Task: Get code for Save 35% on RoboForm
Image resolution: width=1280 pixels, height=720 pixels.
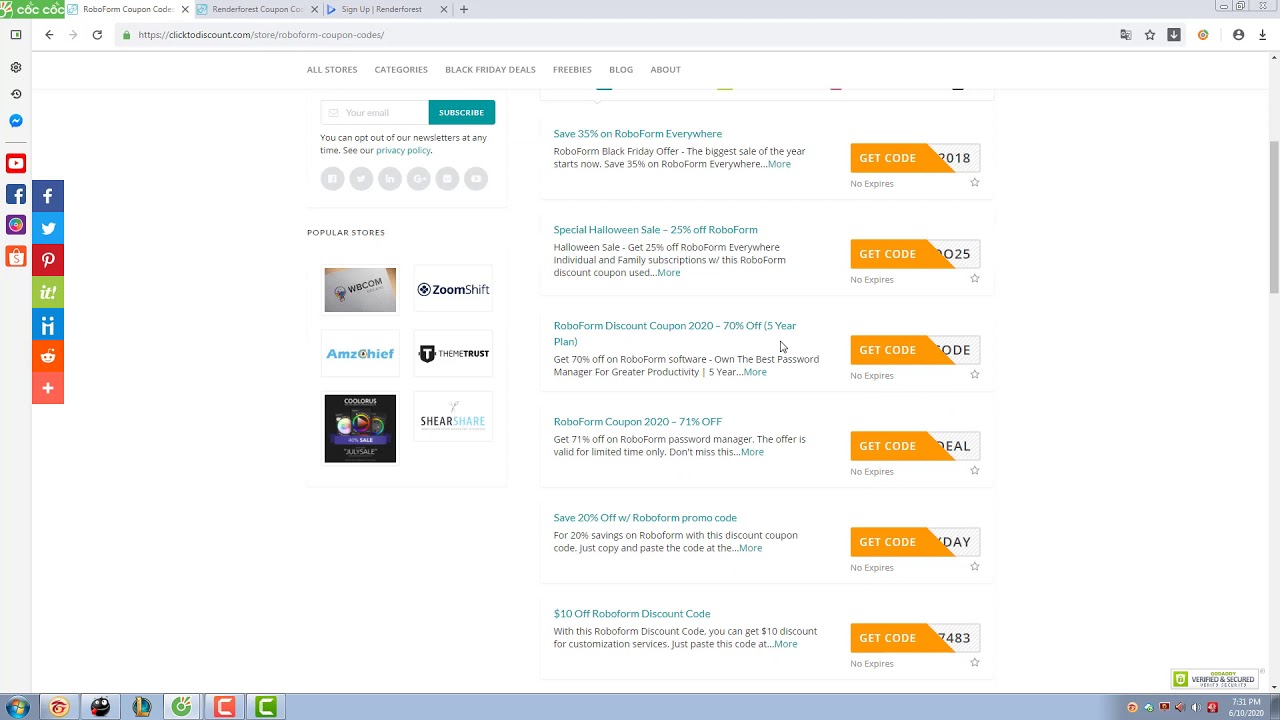Action: 915,158
